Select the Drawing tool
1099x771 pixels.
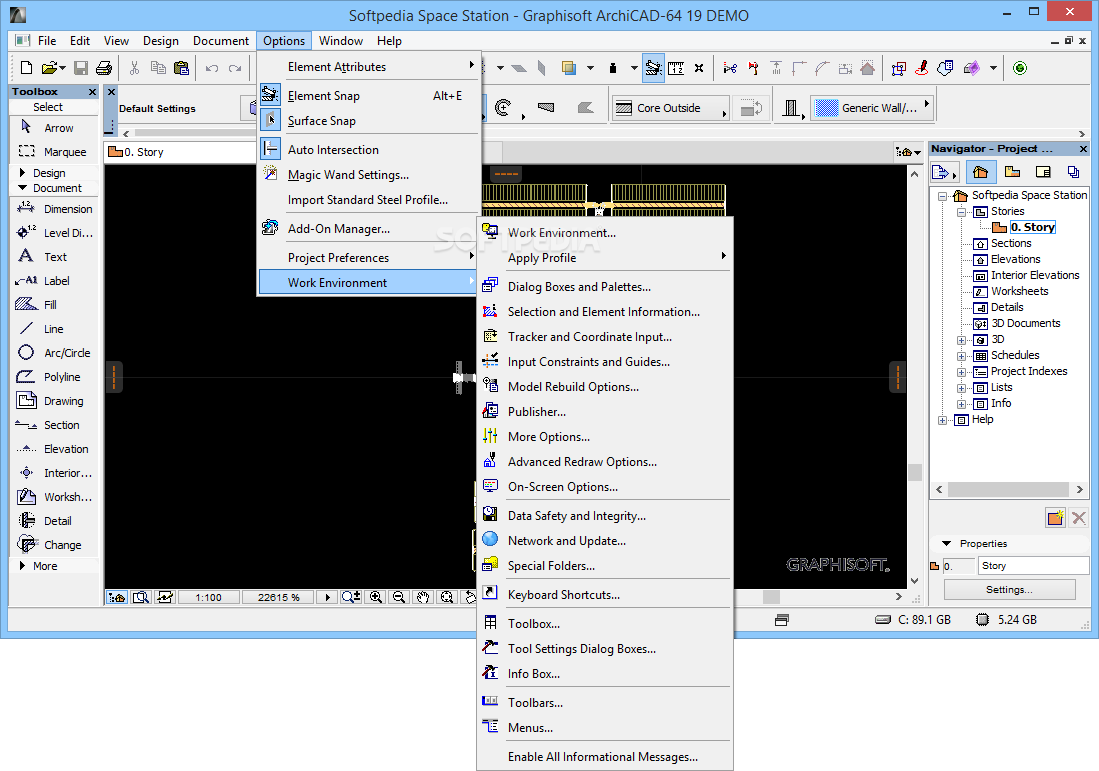click(53, 401)
